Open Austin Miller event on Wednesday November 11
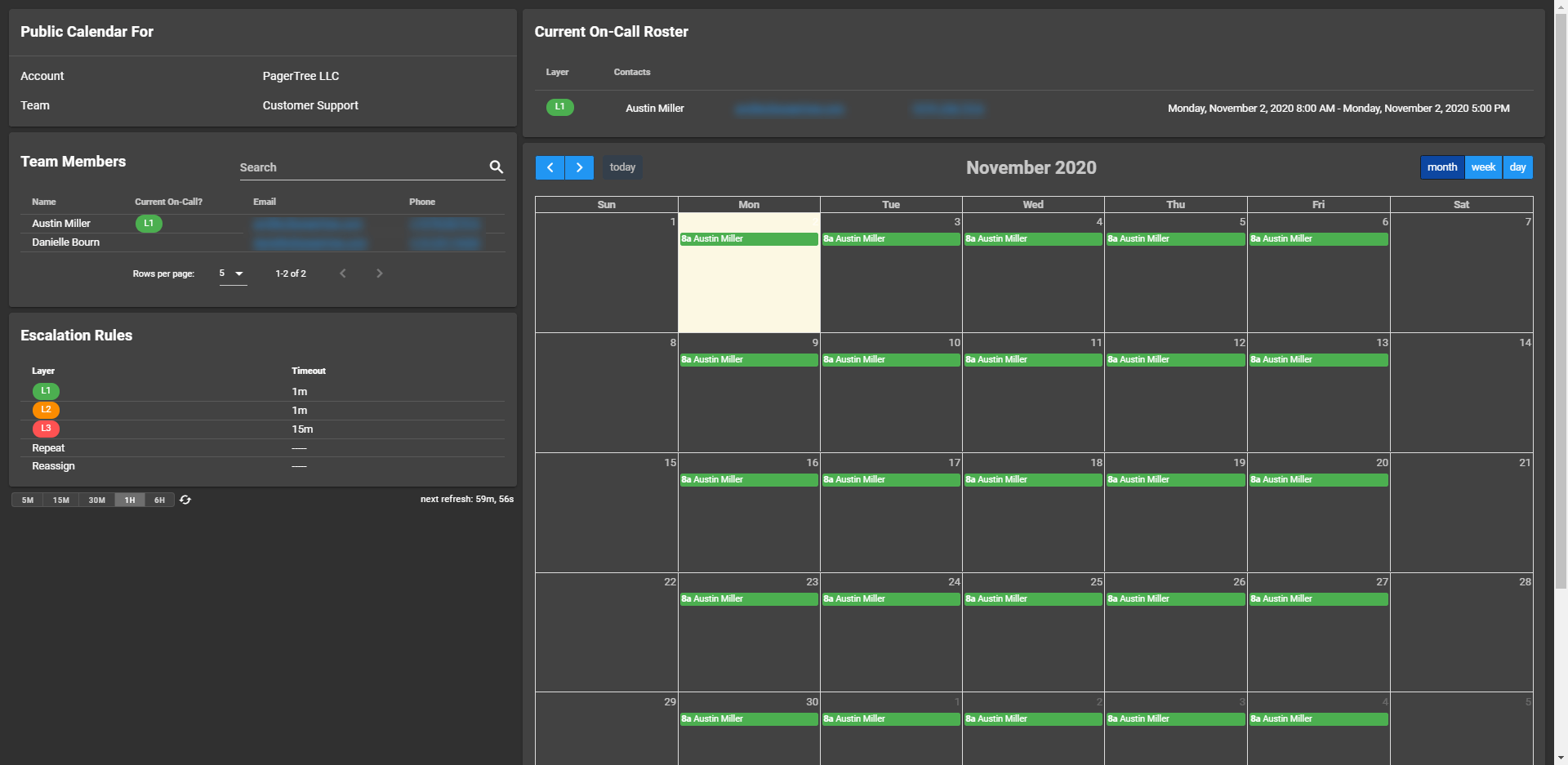The height and width of the screenshot is (765, 1568). (x=1033, y=359)
